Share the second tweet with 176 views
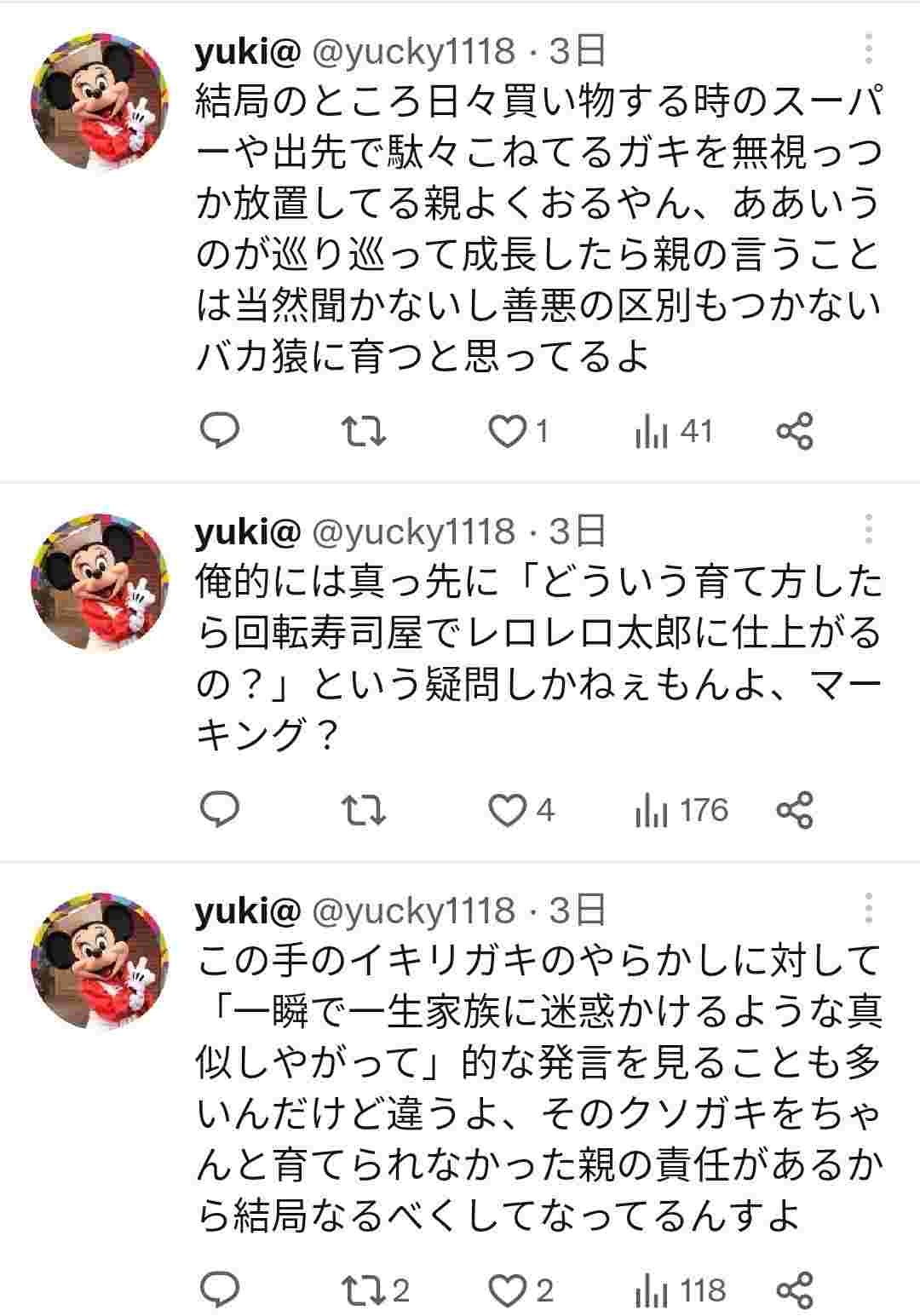 pos(795,810)
